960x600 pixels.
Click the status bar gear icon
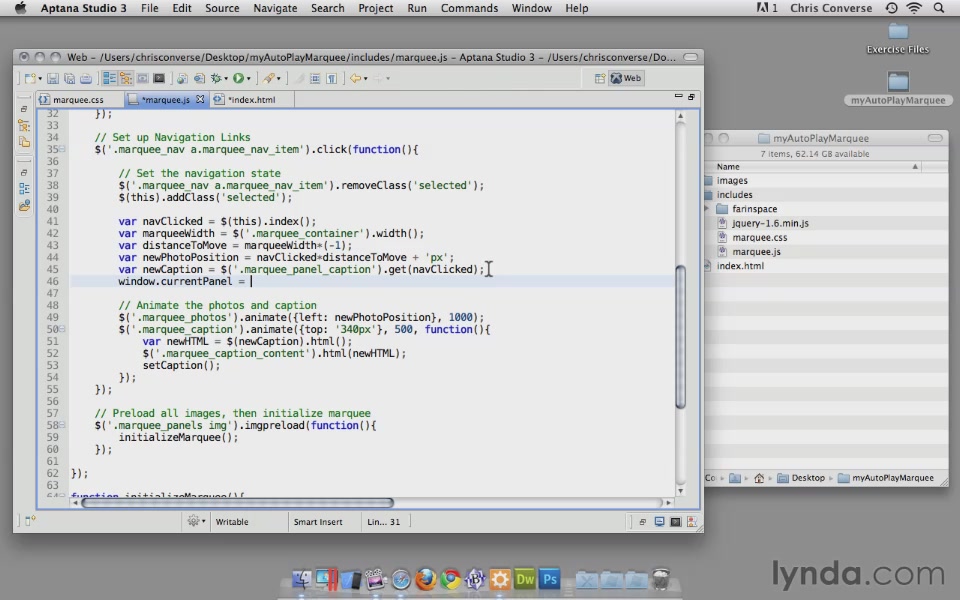coord(193,522)
